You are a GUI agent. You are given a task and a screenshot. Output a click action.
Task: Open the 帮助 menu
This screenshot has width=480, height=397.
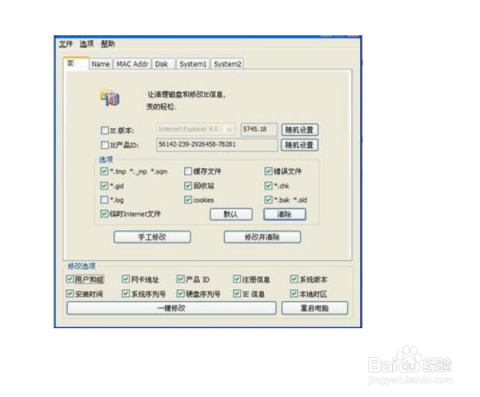coord(108,44)
